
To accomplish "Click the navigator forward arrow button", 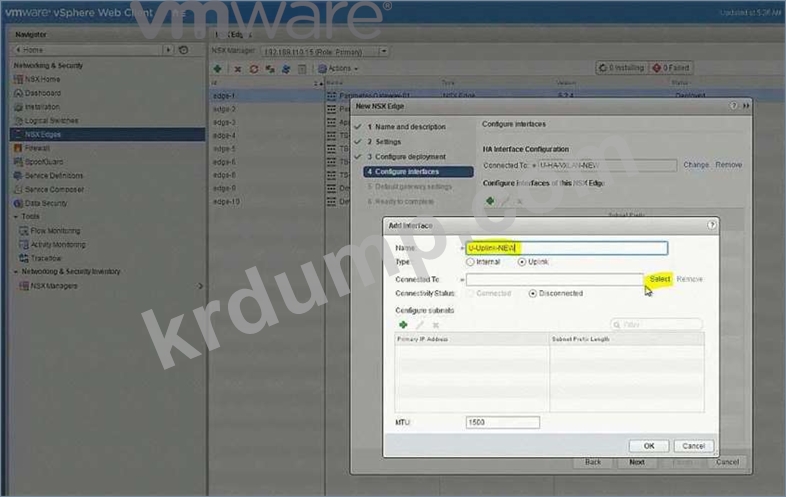I will point(168,50).
